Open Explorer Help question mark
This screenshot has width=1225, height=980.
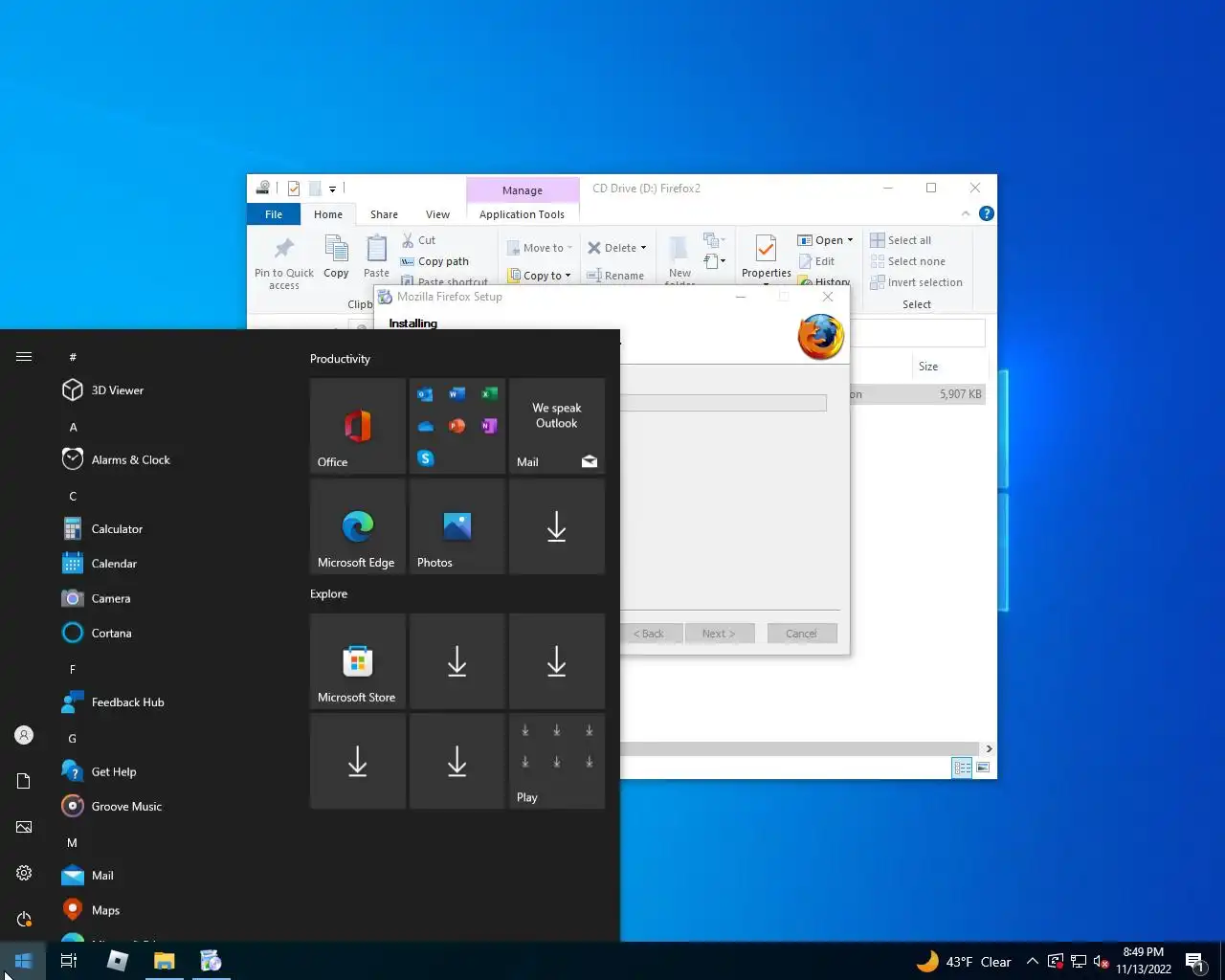coord(987,213)
